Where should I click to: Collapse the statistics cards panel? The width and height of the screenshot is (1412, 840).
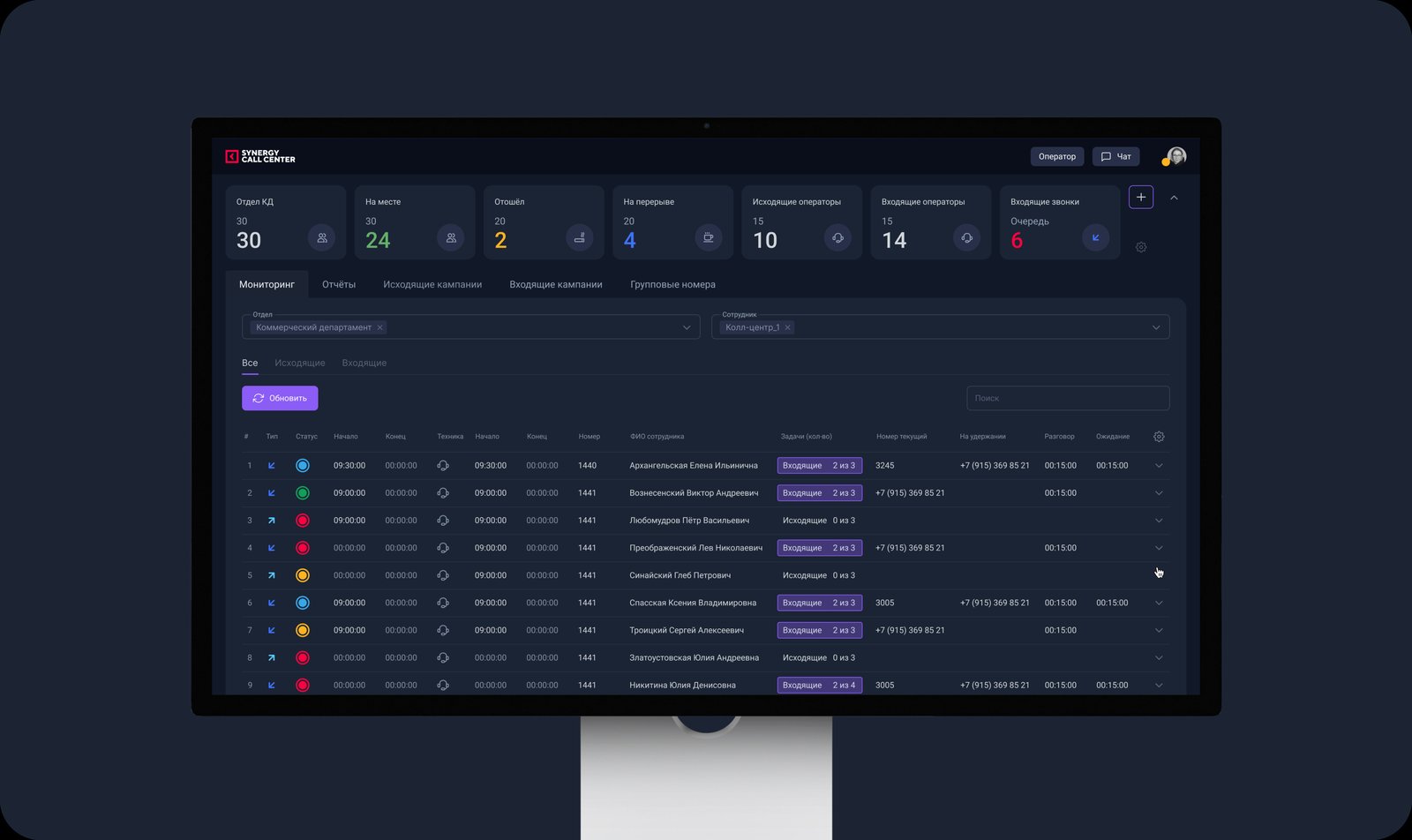point(1174,198)
